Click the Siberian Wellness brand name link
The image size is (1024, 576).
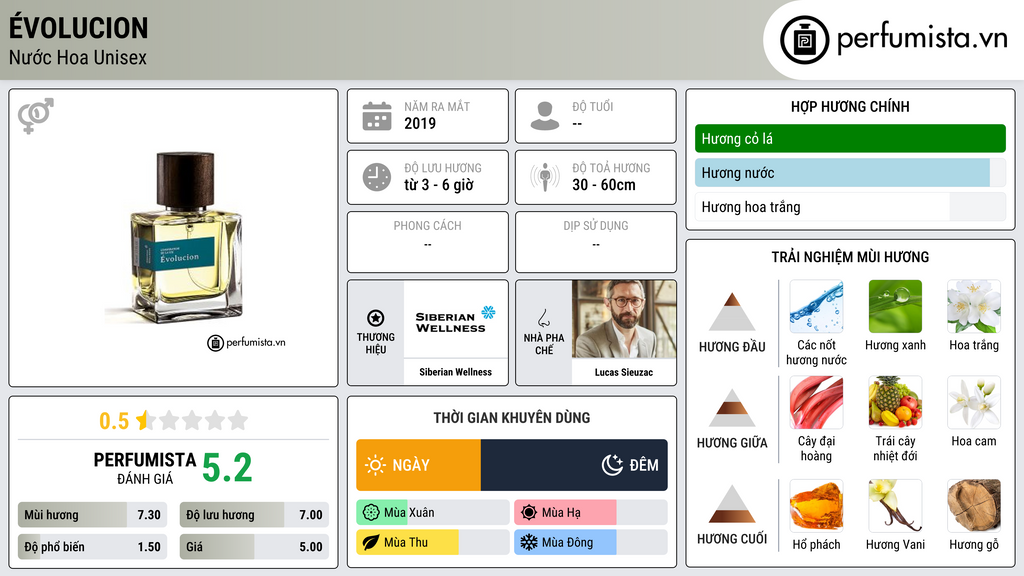click(x=455, y=372)
